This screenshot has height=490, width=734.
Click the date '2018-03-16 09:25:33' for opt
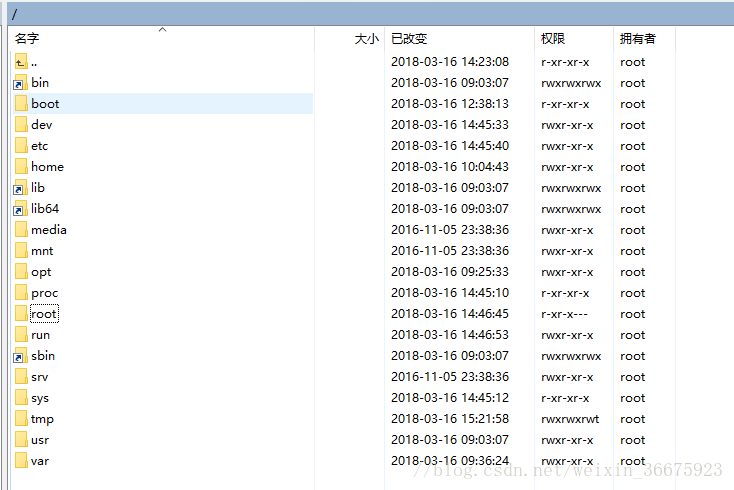[x=450, y=272]
